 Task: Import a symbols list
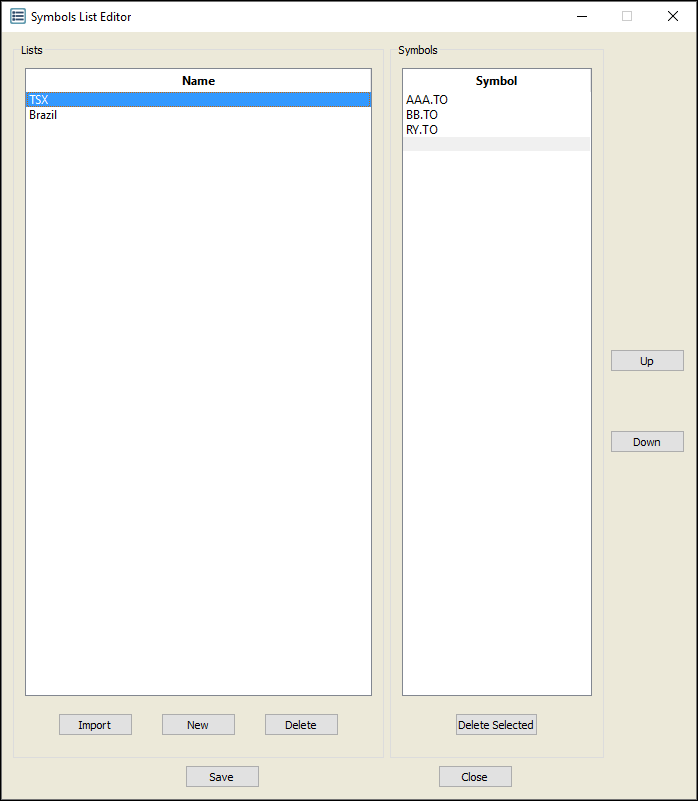(95, 725)
